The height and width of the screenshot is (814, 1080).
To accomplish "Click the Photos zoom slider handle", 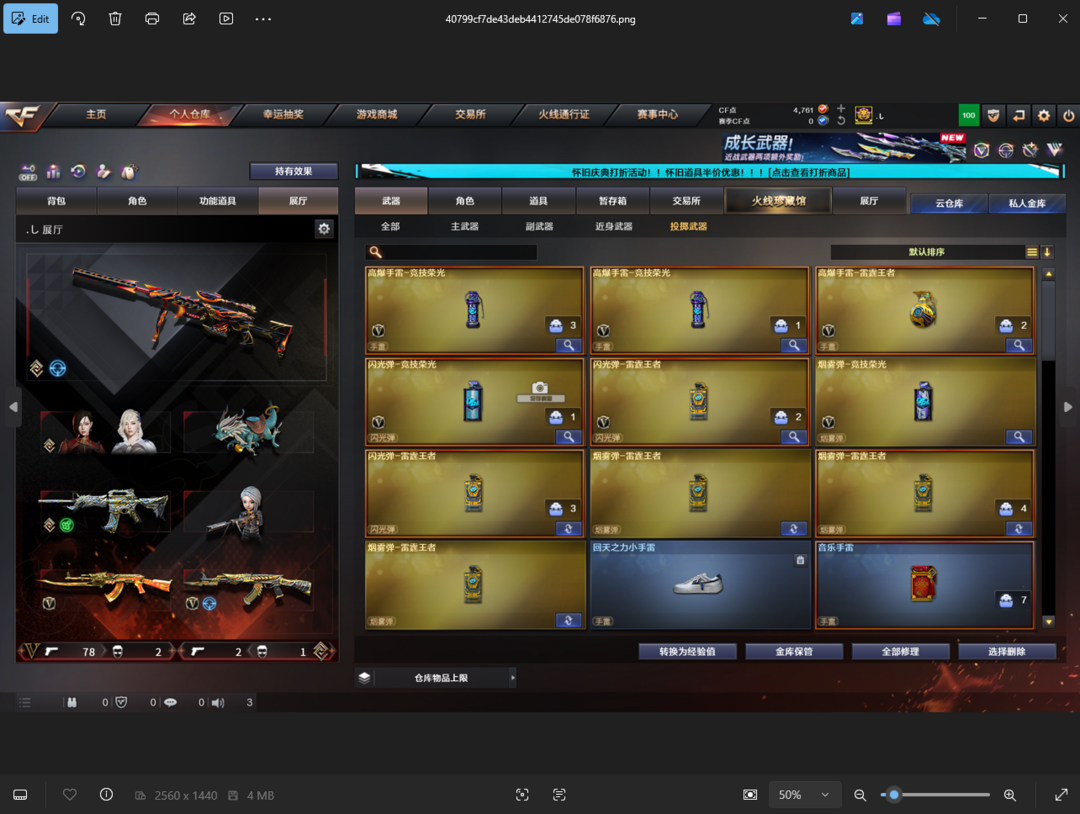I will pyautogui.click(x=894, y=795).
